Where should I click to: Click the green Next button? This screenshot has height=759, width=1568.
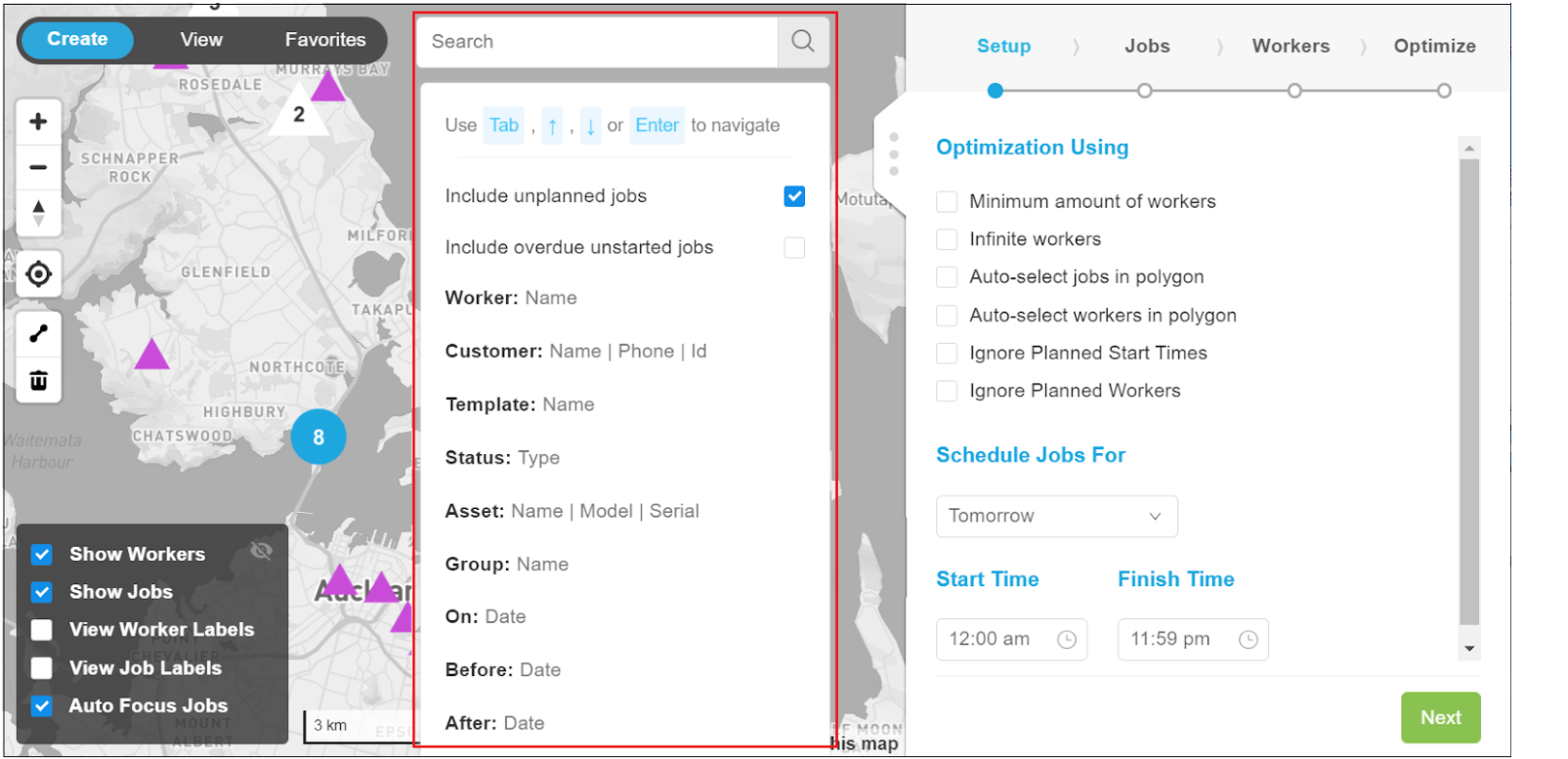[x=1440, y=717]
